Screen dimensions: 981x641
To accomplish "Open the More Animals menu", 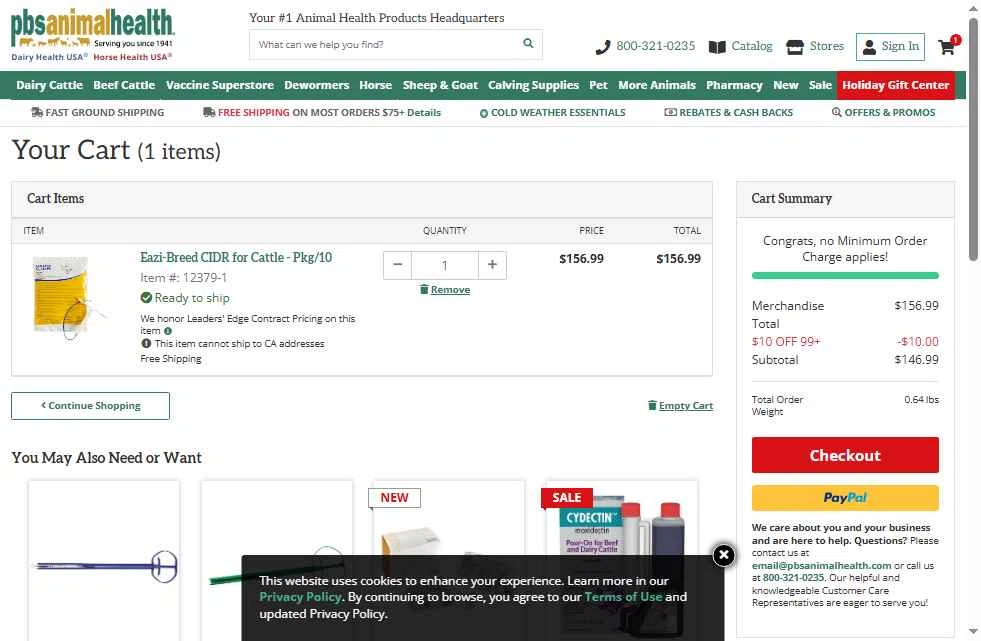I will pyautogui.click(x=657, y=85).
